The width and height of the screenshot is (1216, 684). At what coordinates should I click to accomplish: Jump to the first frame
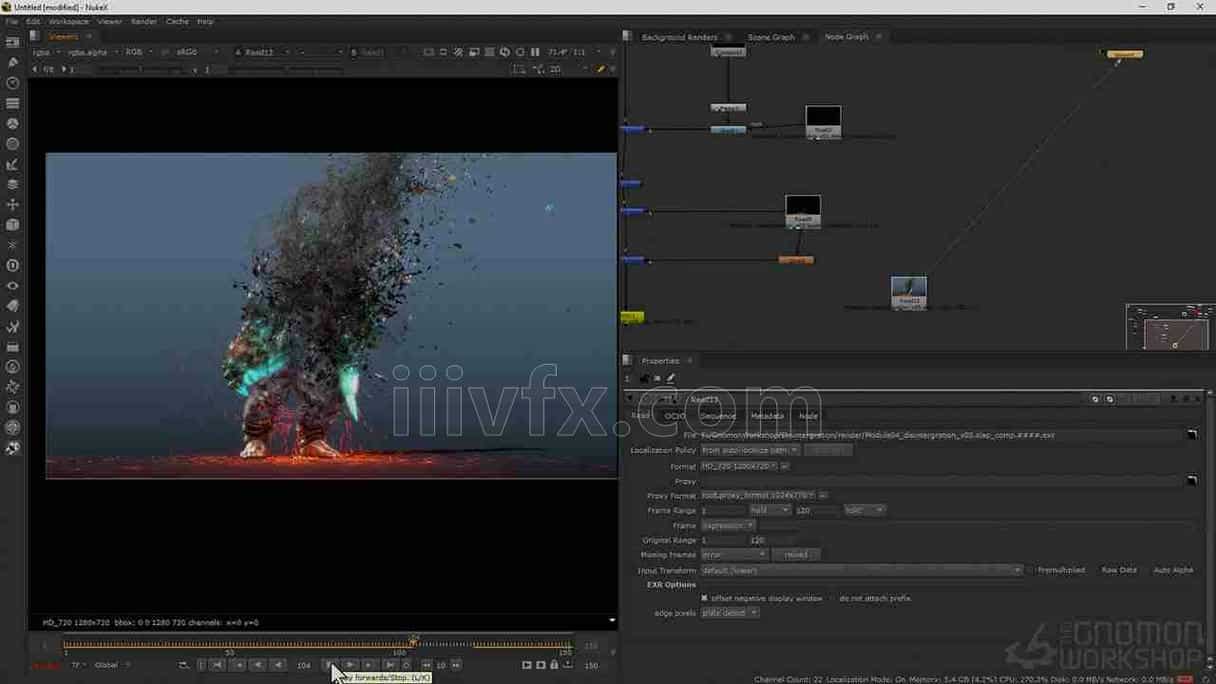[x=217, y=665]
